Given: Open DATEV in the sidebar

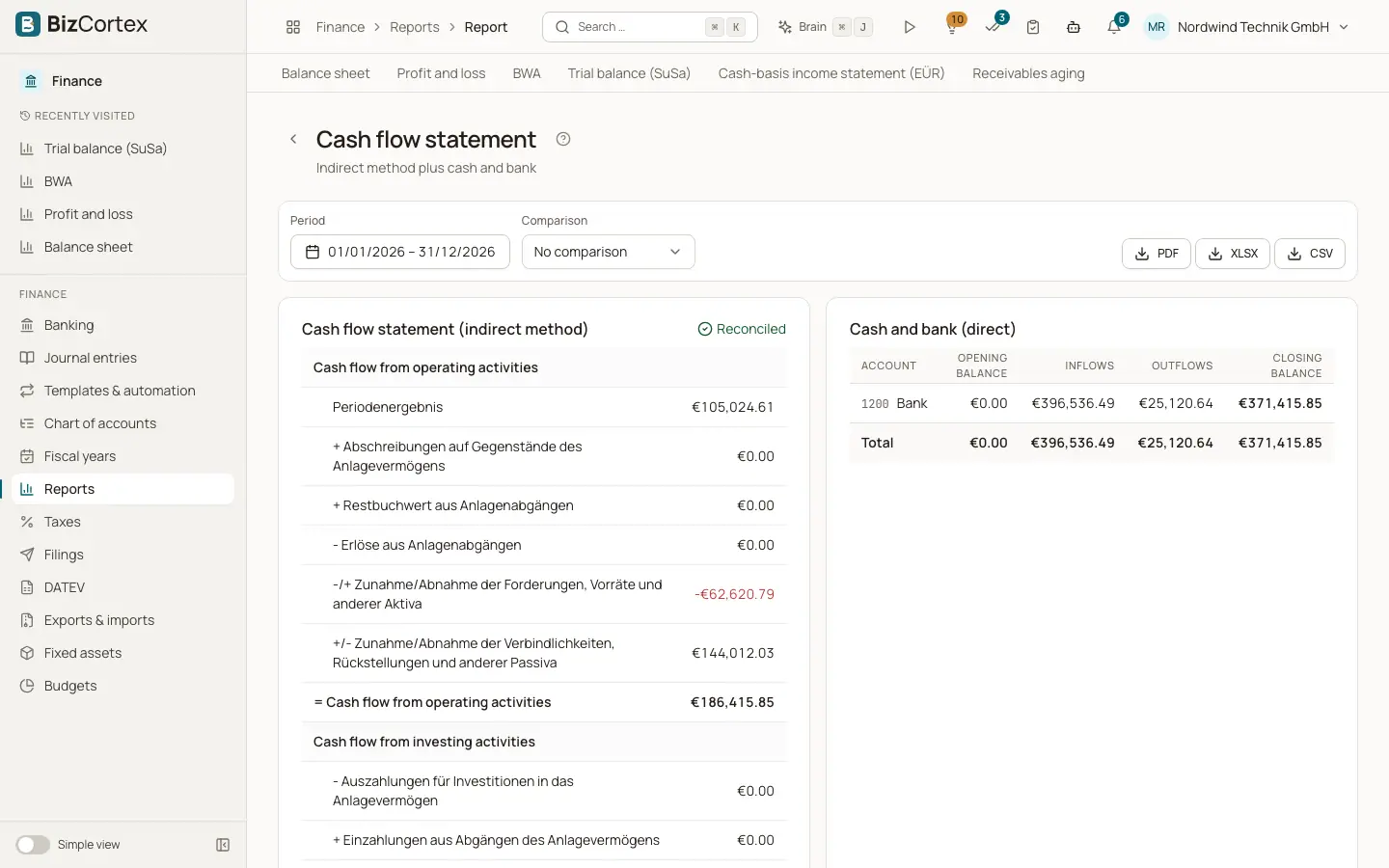Looking at the screenshot, I should (123, 587).
